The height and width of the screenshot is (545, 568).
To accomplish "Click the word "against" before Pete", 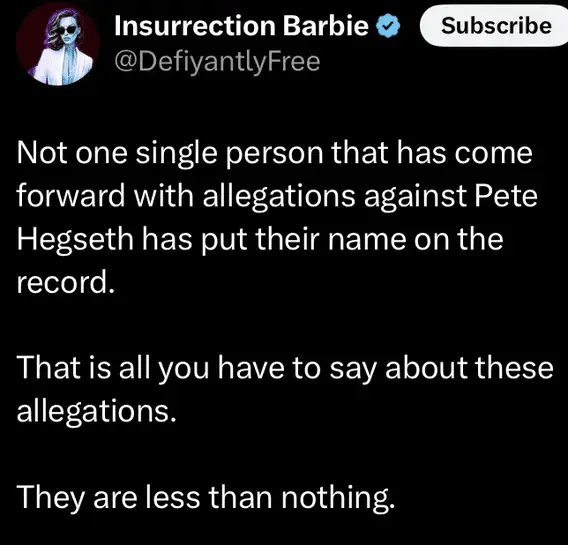I will pos(414,198).
